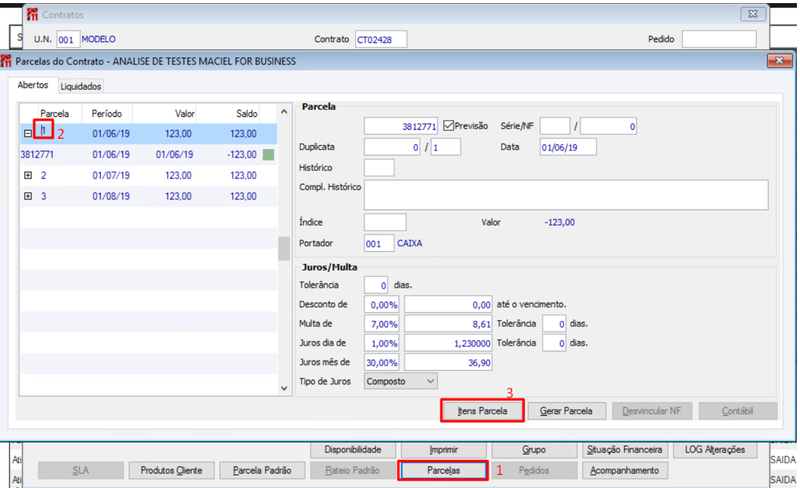Image resolution: width=800 pixels, height=488 pixels.
Task: Open Parcelas button in bottom bar
Action: point(443,471)
